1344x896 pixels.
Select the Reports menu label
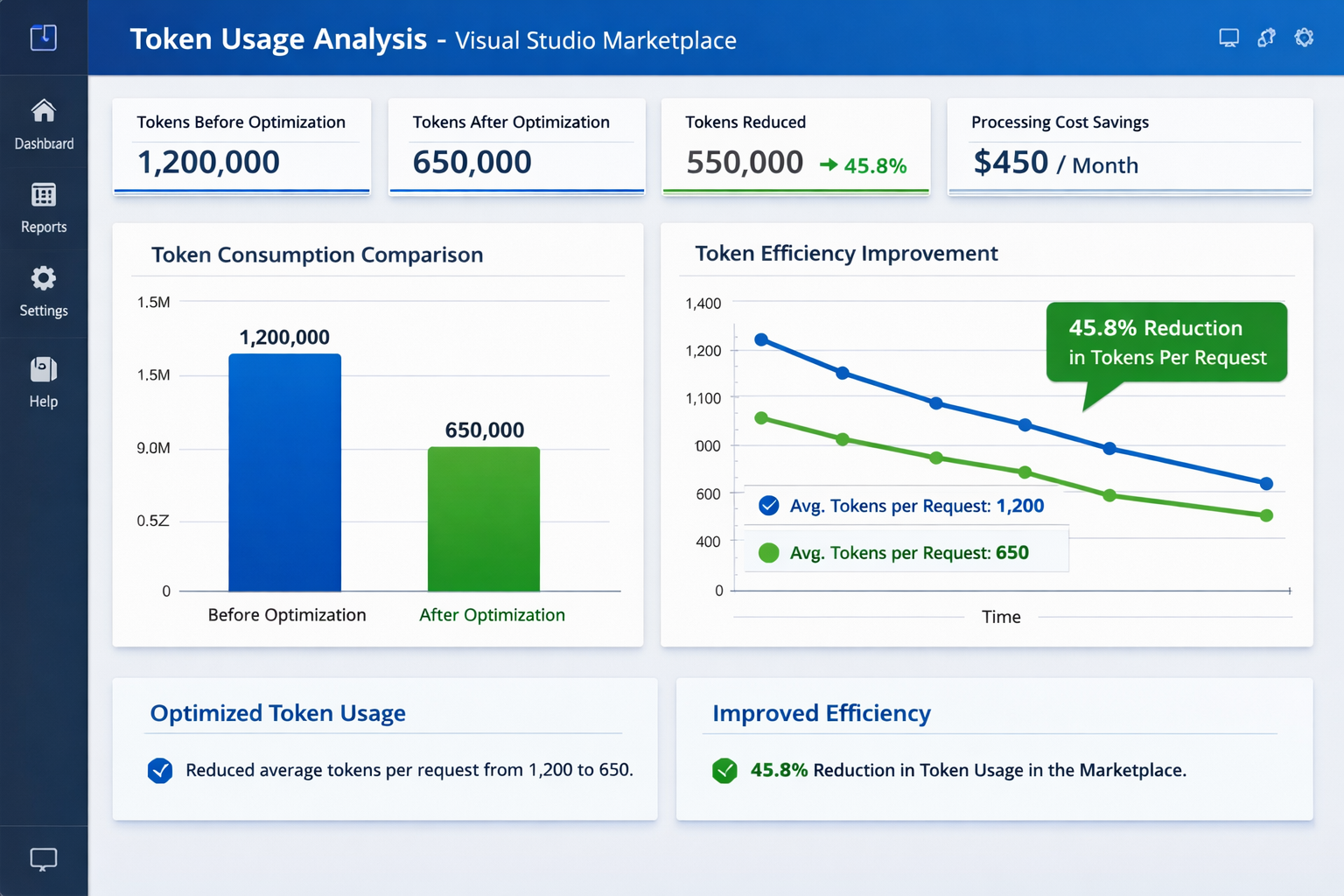click(44, 227)
